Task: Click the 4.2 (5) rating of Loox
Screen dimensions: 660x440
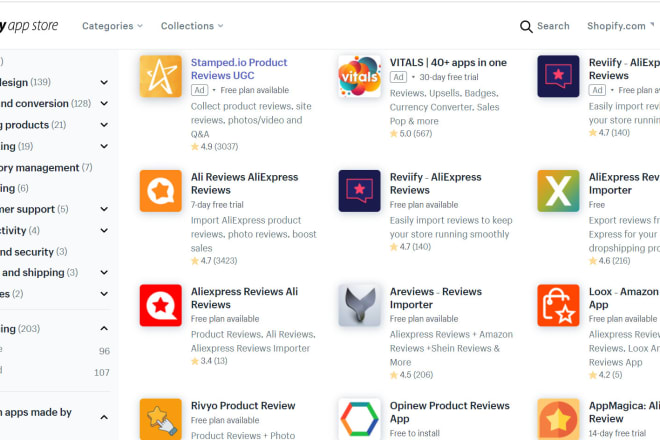Action: coord(605,375)
